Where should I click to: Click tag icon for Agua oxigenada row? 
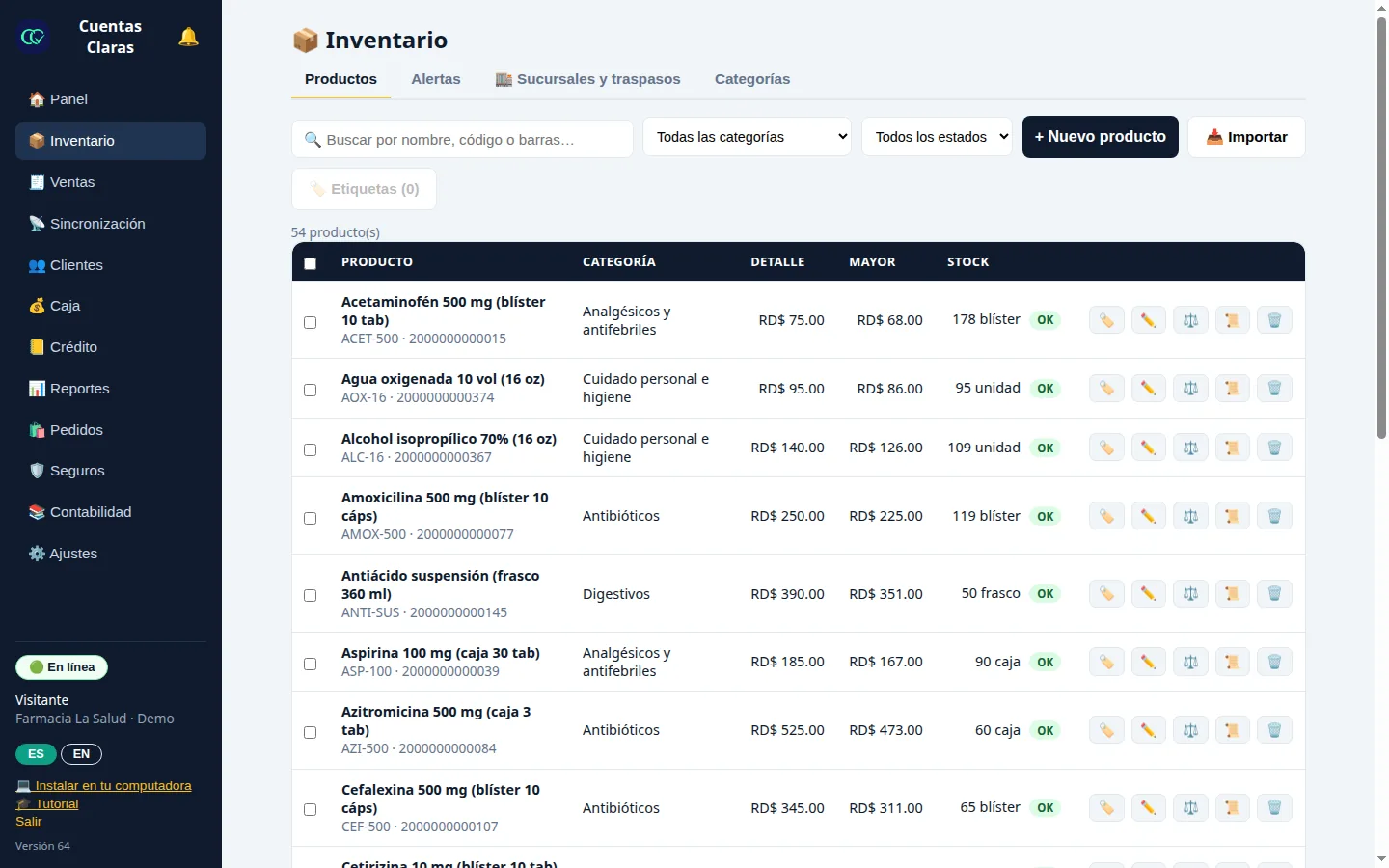pyautogui.click(x=1106, y=389)
